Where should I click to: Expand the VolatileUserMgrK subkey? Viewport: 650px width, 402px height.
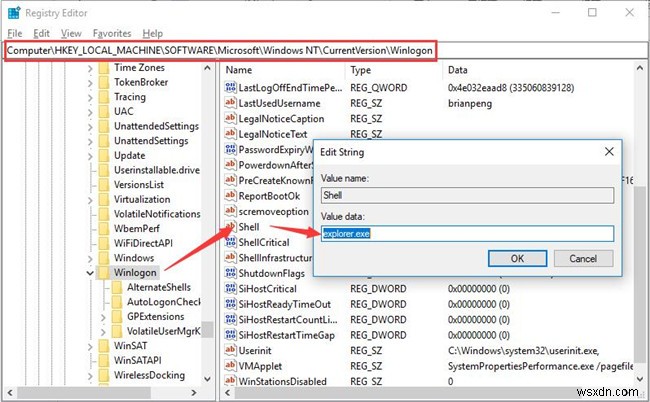[x=103, y=332]
